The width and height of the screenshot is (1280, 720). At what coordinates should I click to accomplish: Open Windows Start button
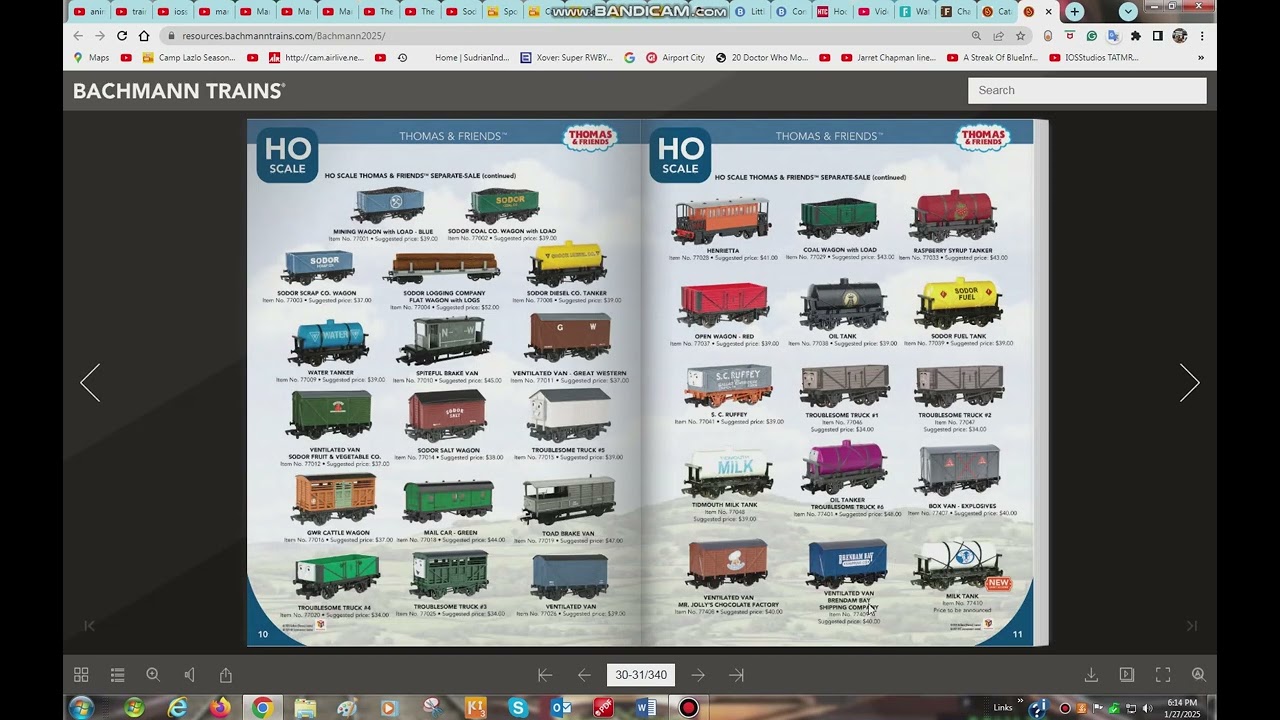coord(81,708)
